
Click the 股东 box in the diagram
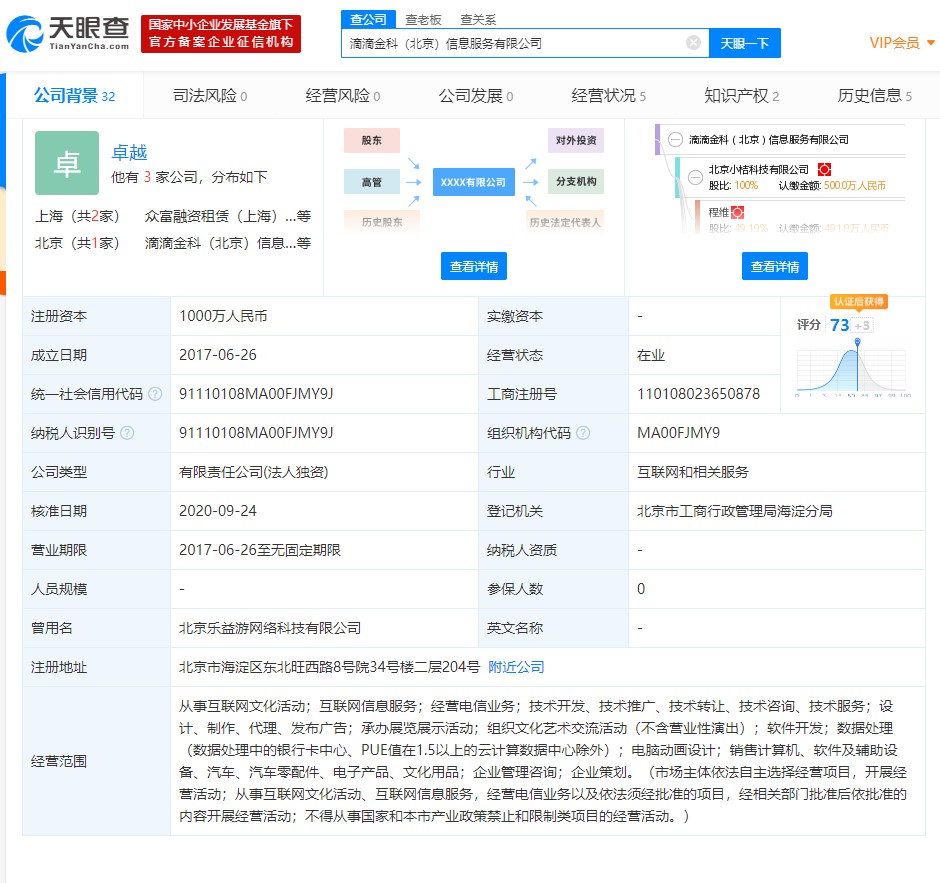[372, 140]
